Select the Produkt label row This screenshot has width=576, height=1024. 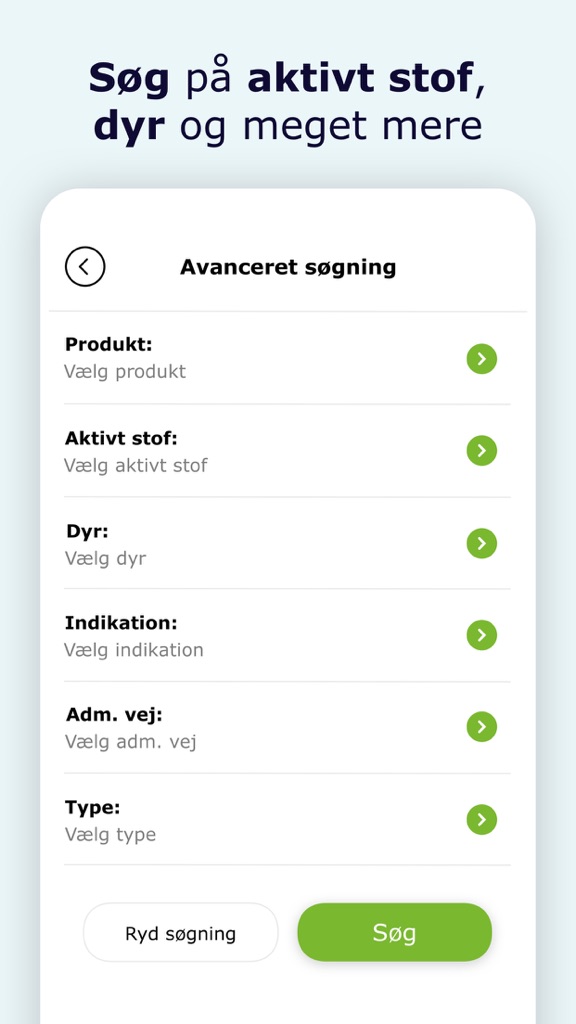click(x=287, y=358)
